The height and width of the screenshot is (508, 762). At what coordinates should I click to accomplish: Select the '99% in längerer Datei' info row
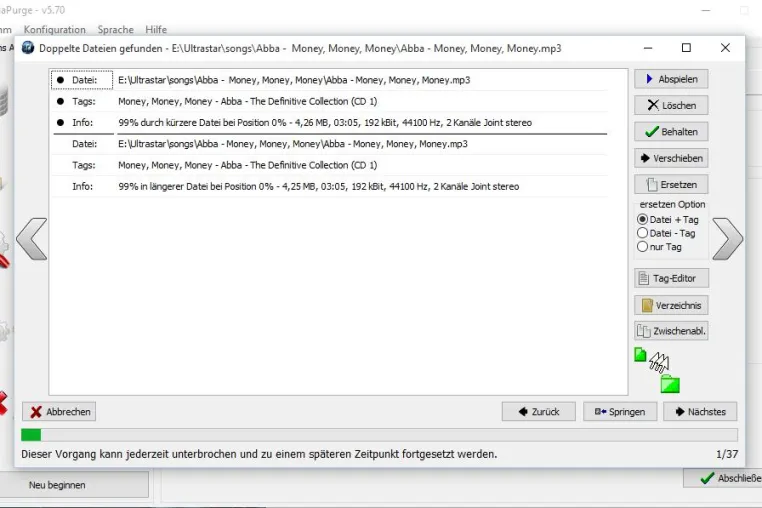pos(330,187)
